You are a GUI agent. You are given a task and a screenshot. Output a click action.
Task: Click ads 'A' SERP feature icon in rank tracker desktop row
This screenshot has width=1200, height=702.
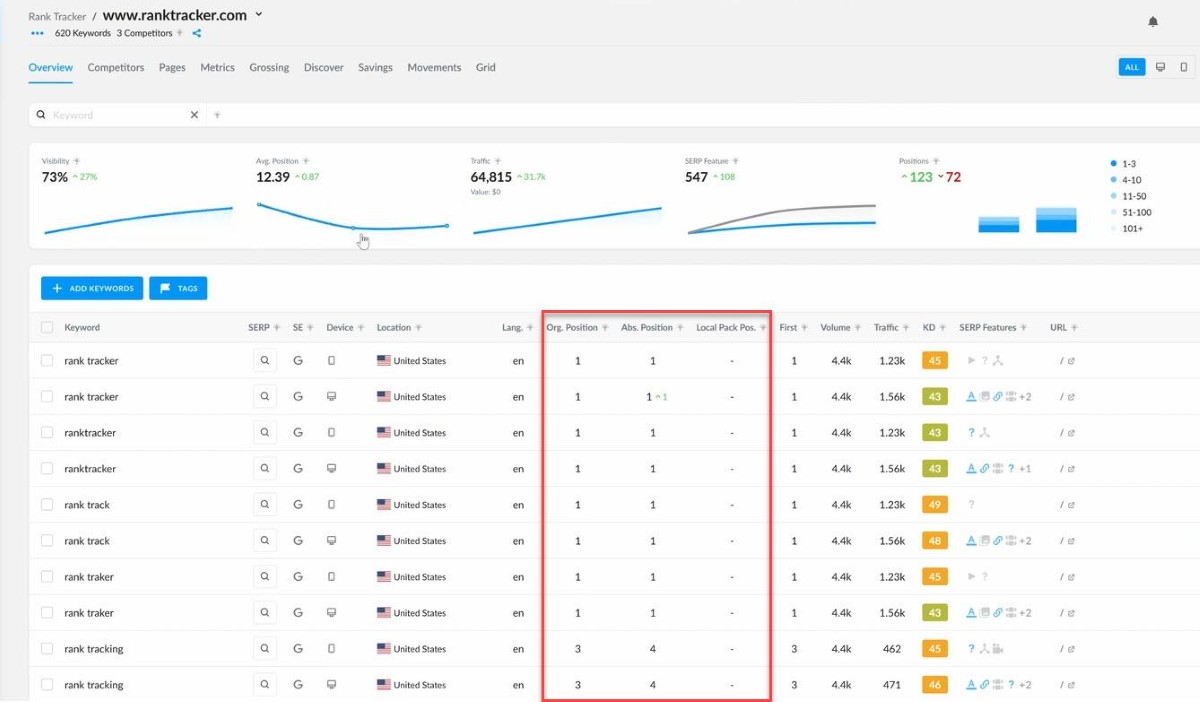click(971, 397)
